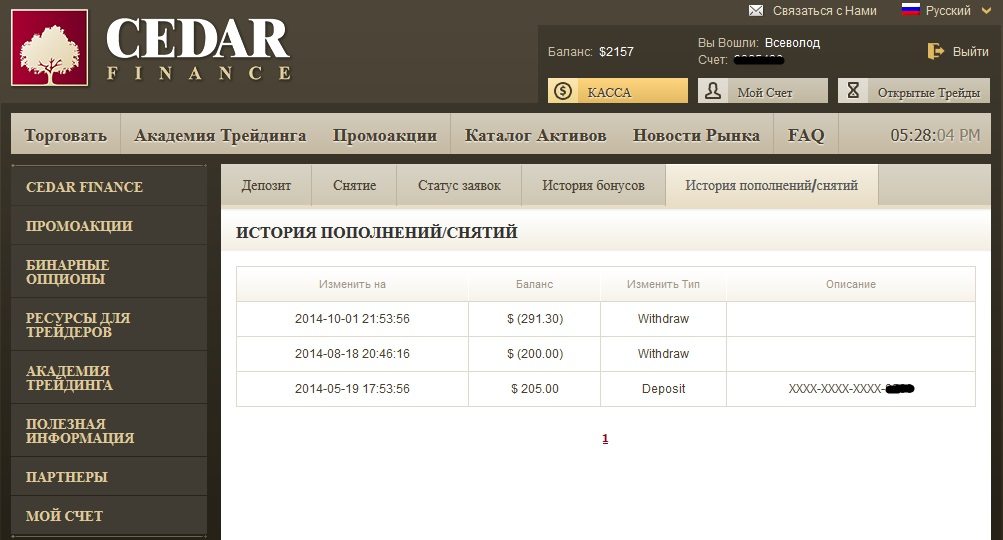Open the Академия Трейдинга top menu item
Screen dimensions: 1003x540
[x=220, y=135]
